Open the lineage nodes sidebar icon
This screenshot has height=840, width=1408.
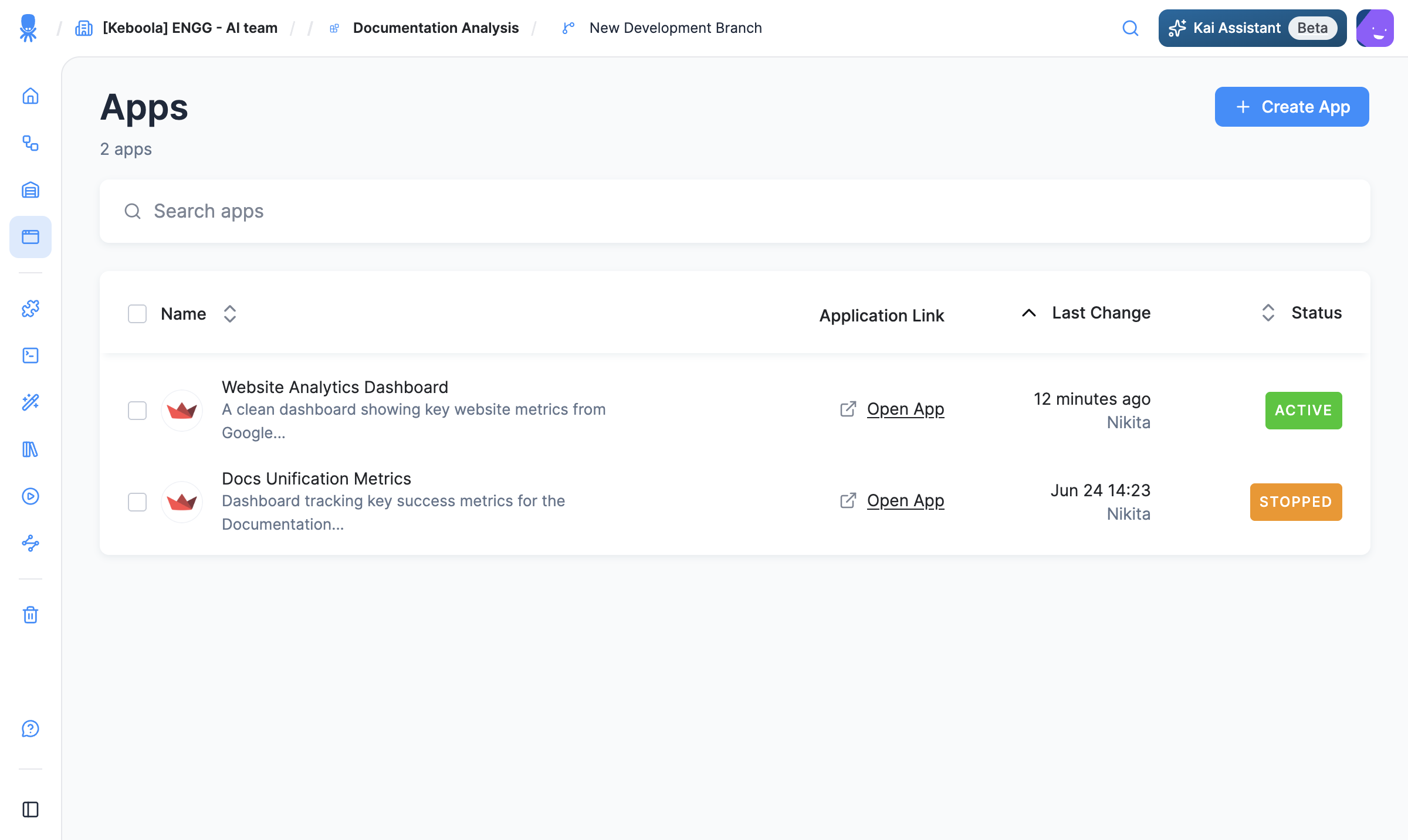[x=31, y=543]
